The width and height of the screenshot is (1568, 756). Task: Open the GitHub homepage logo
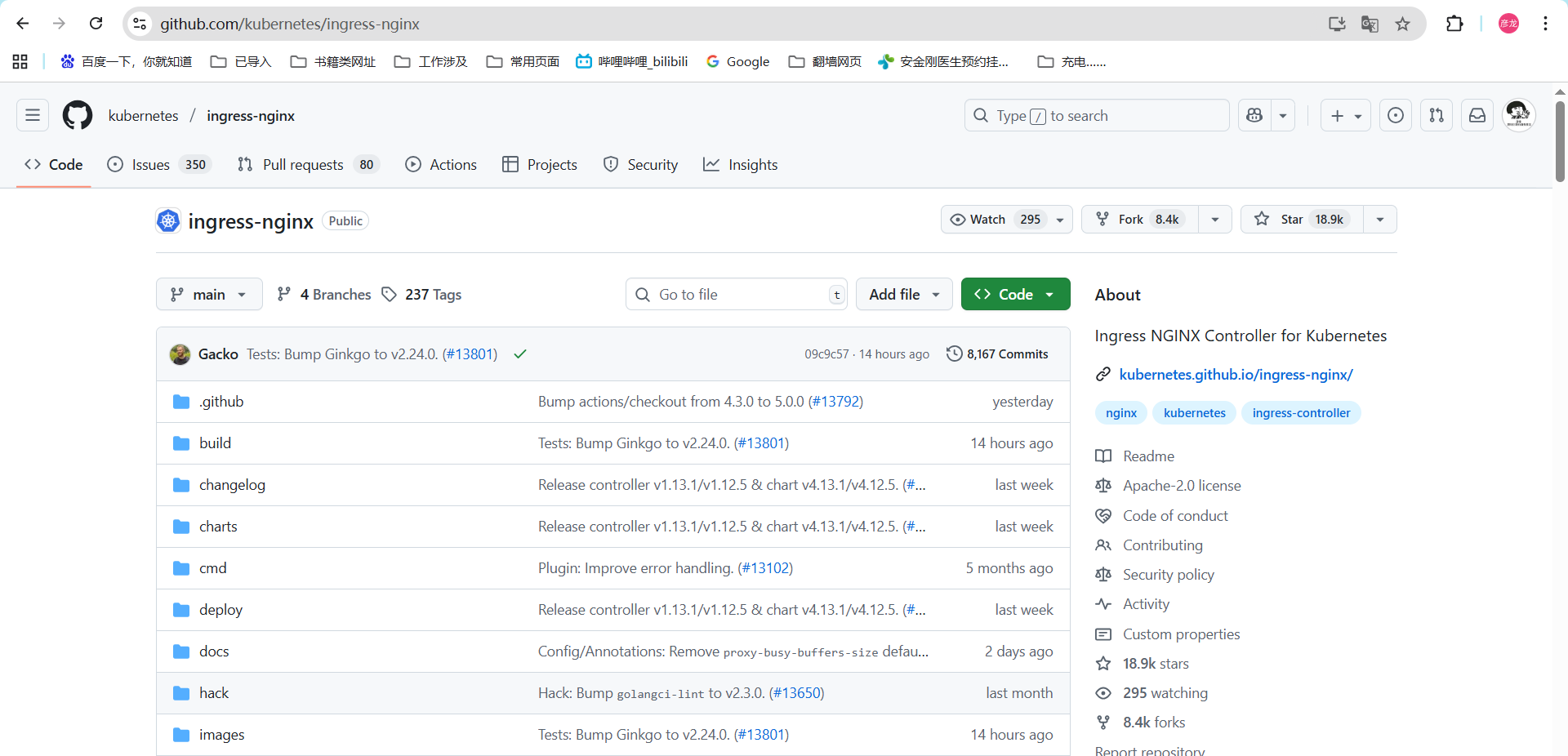[78, 115]
